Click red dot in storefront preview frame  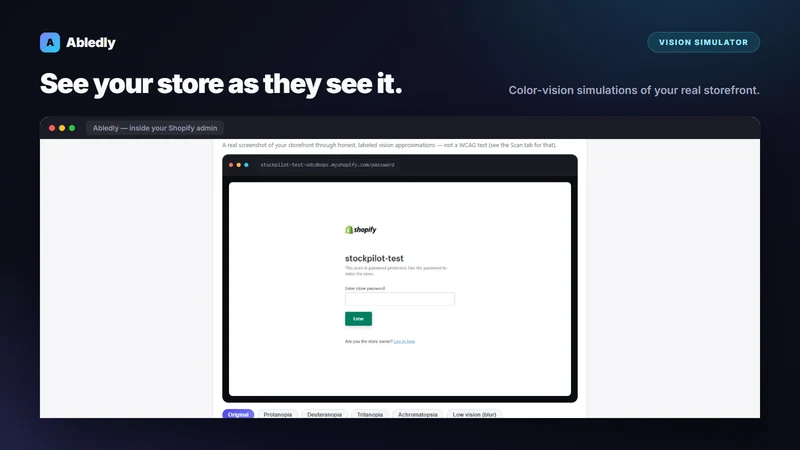tap(231, 165)
